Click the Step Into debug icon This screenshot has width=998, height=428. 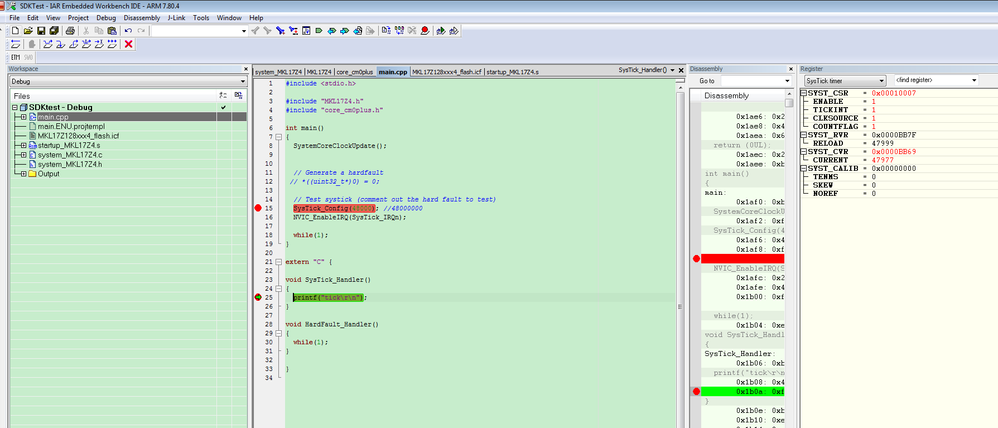click(x=60, y=44)
